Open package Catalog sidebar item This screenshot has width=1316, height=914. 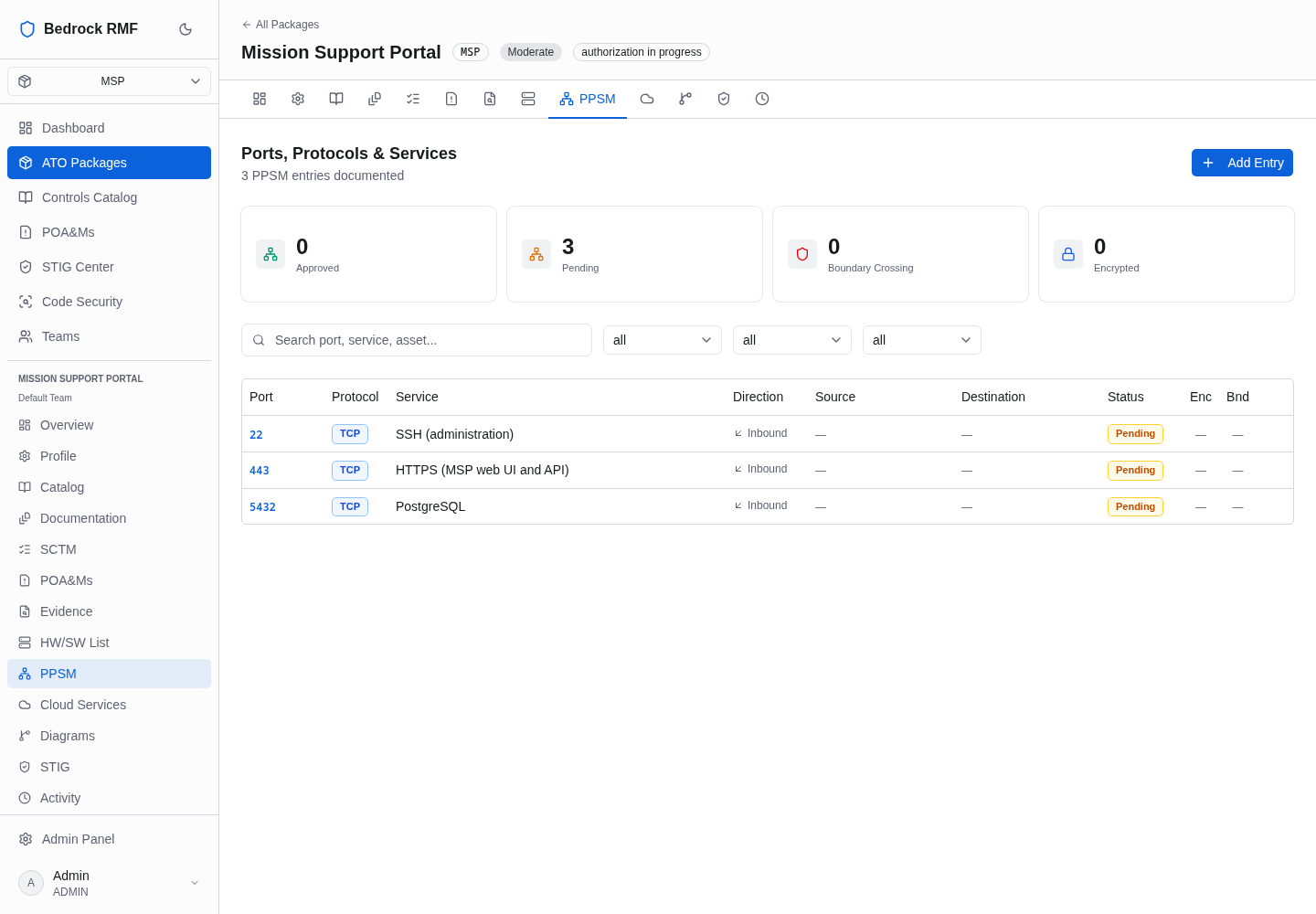[110, 487]
